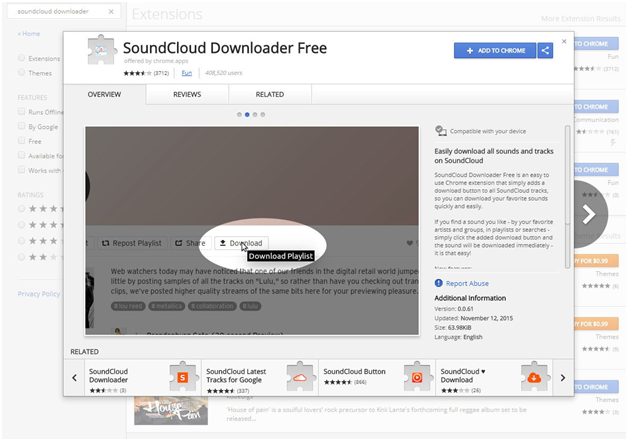Check the Free feature checkbox
628x441 pixels.
22,141
